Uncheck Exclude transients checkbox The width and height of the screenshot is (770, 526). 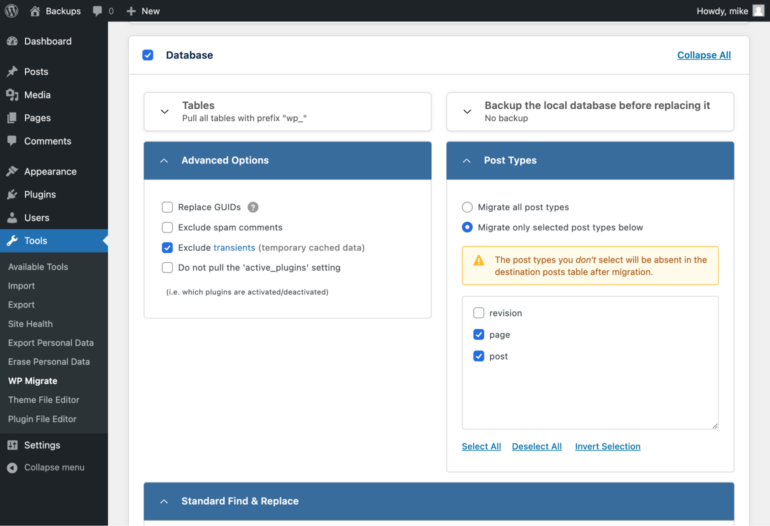click(167, 248)
